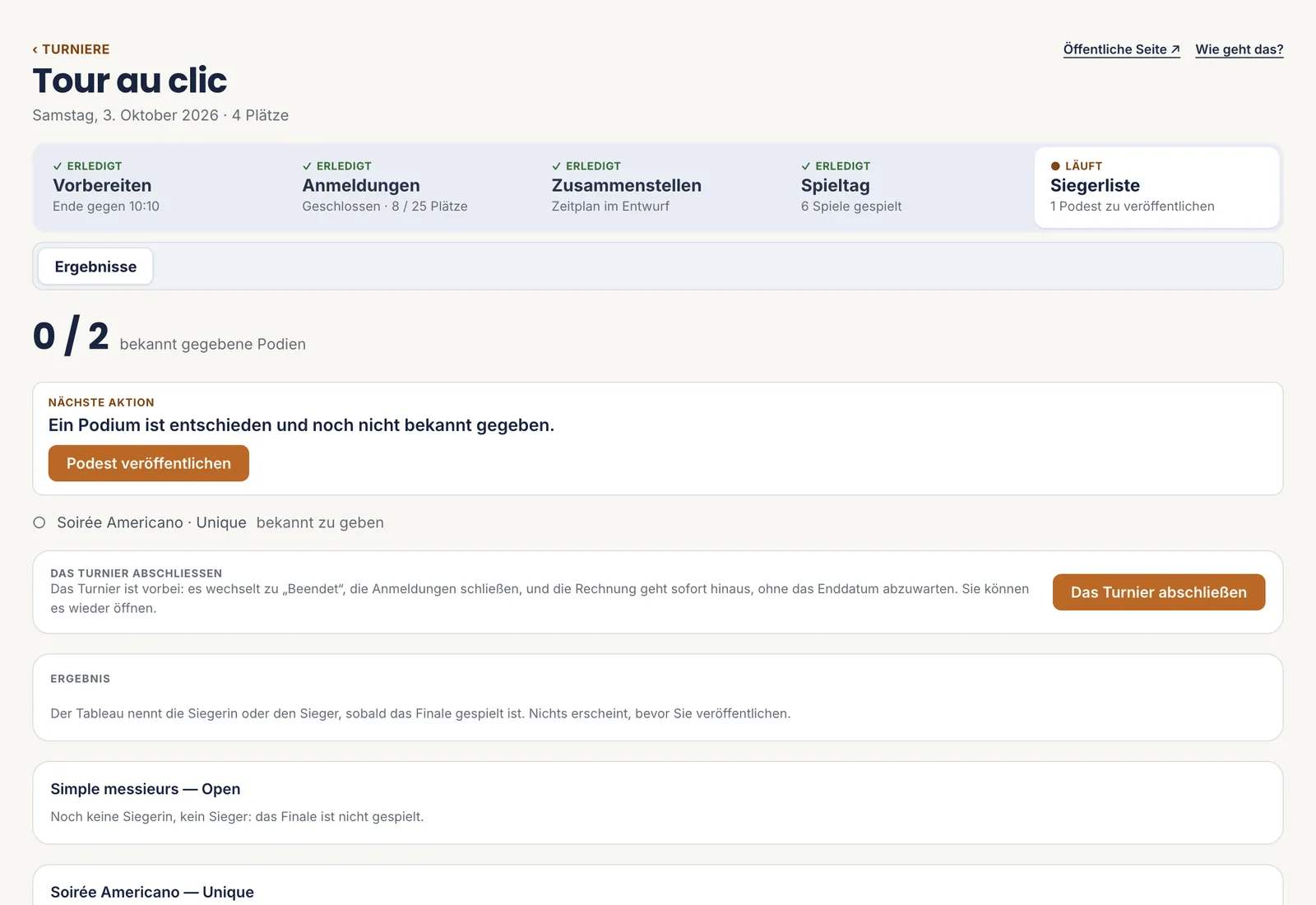This screenshot has height=905, width=1316.
Task: Select the Anmeldungen step
Action: point(407,187)
